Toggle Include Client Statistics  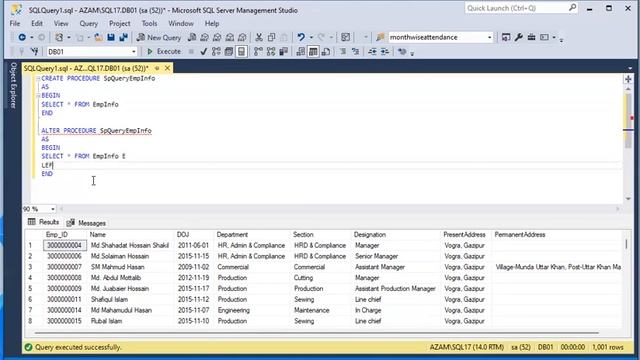point(283,52)
